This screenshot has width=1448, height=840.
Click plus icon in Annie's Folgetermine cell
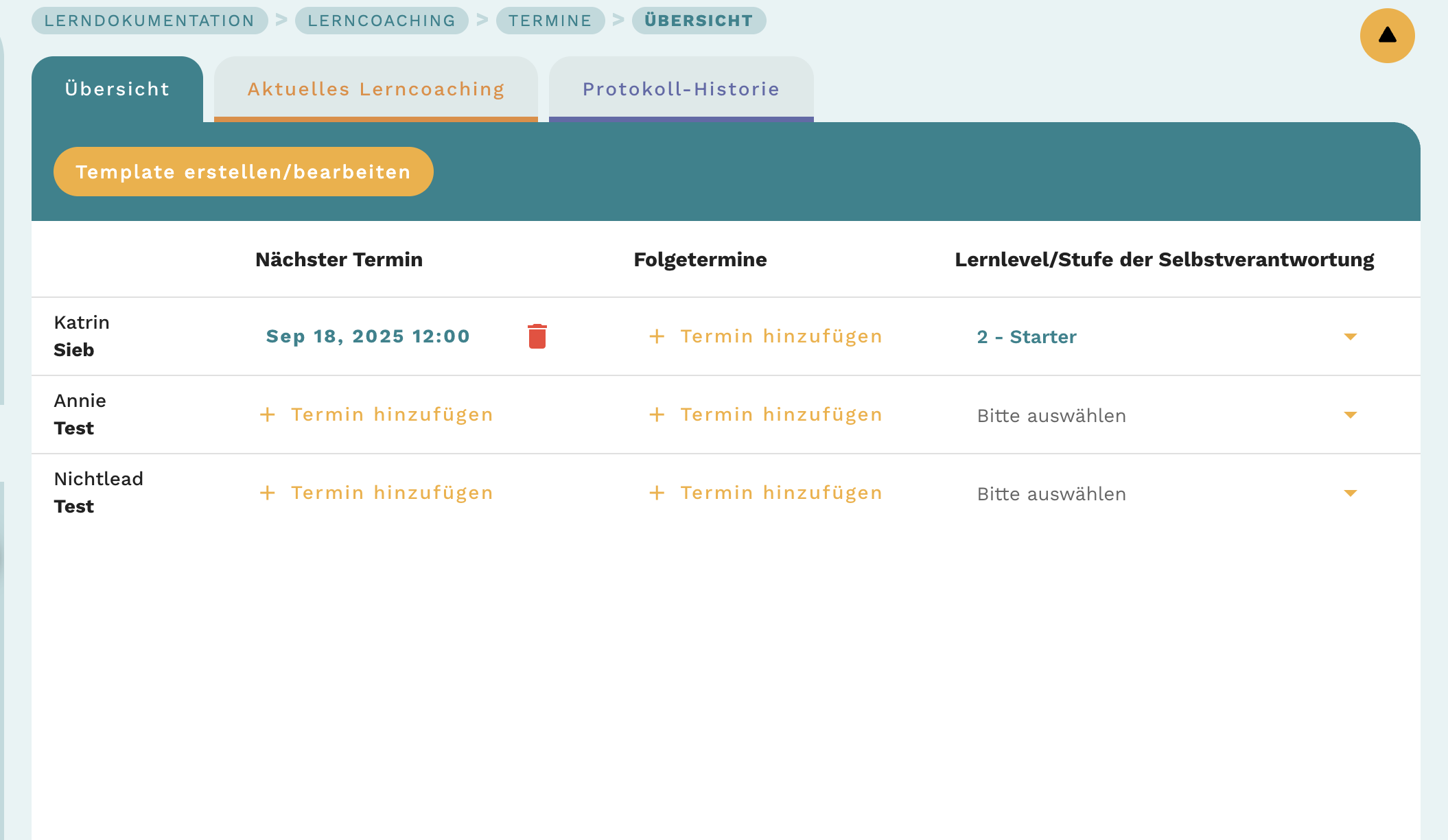(657, 415)
